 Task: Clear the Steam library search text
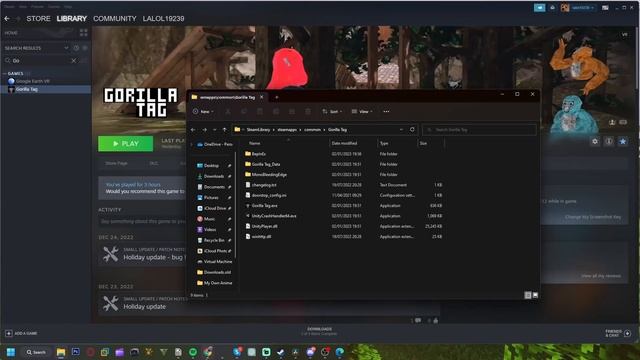pyautogui.click(x=73, y=61)
